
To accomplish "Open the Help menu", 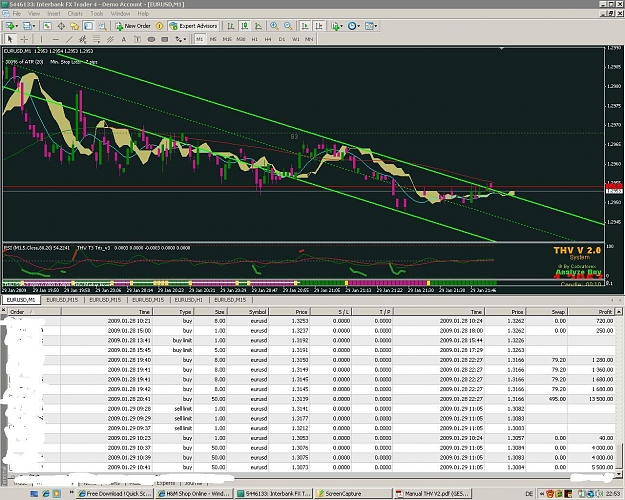I will pos(143,14).
